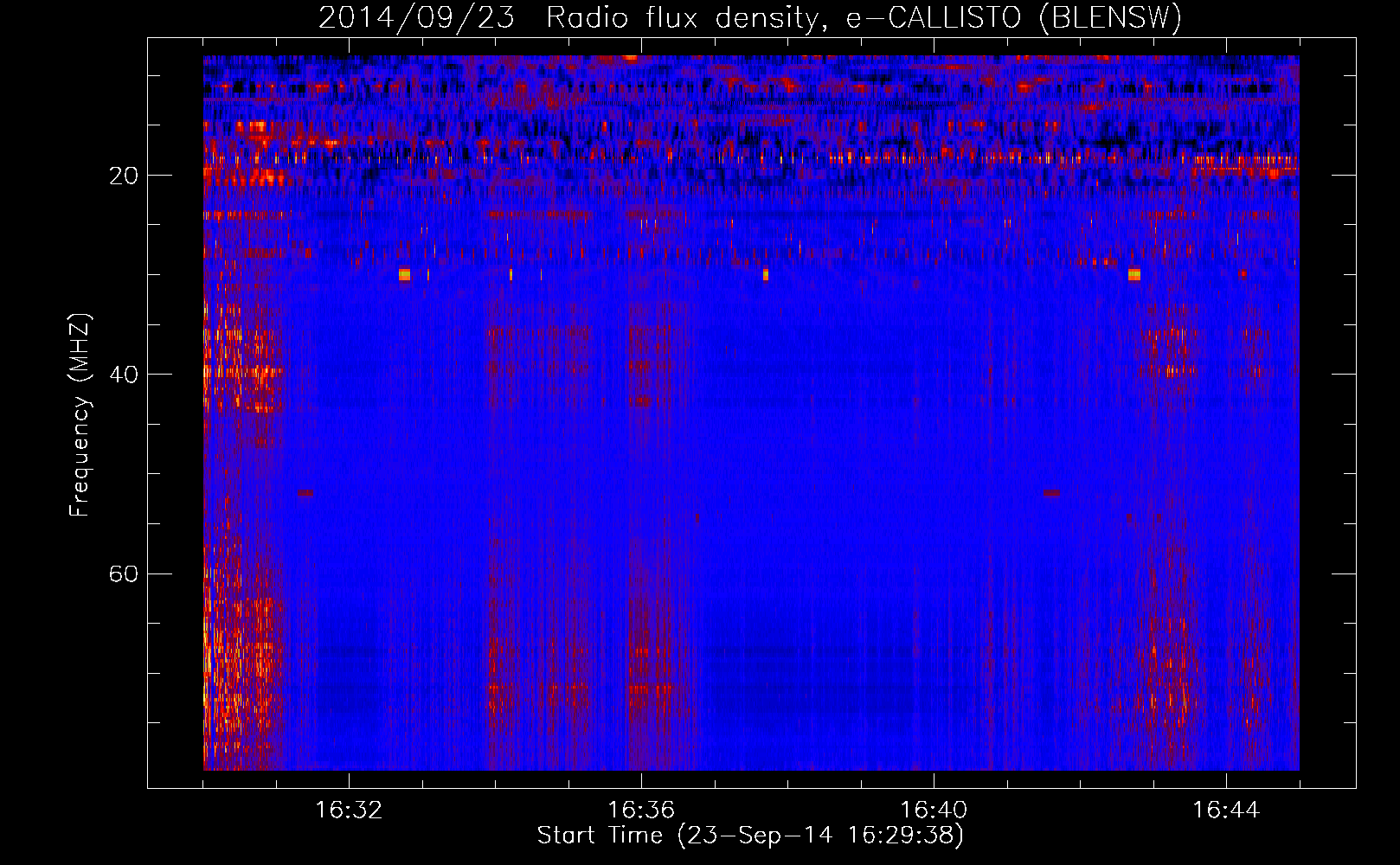Click the date "2014/09/23" in the title
Screen dimensions: 1400x865
(417, 18)
